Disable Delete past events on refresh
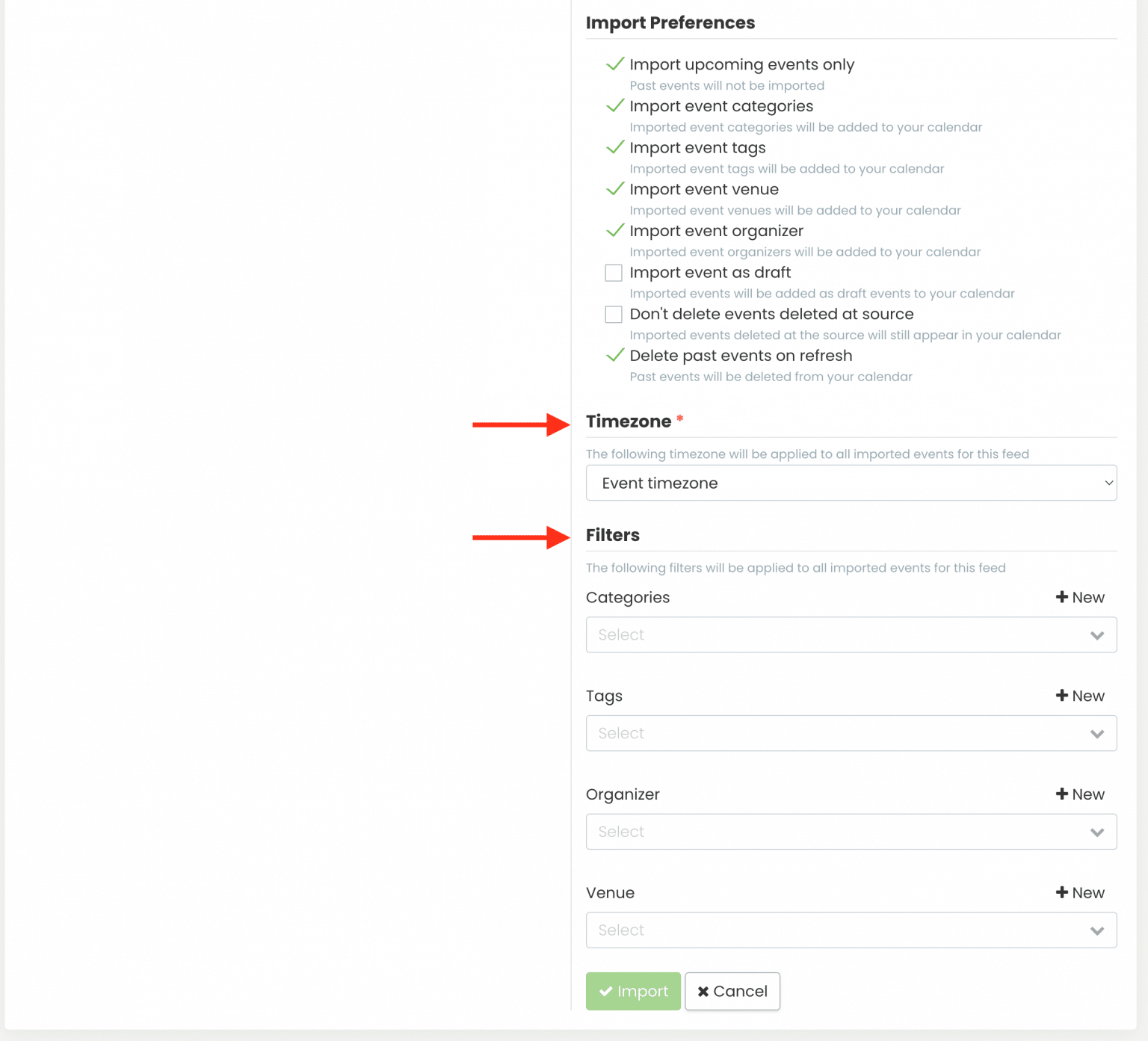The height and width of the screenshot is (1041, 1148). tap(614, 356)
